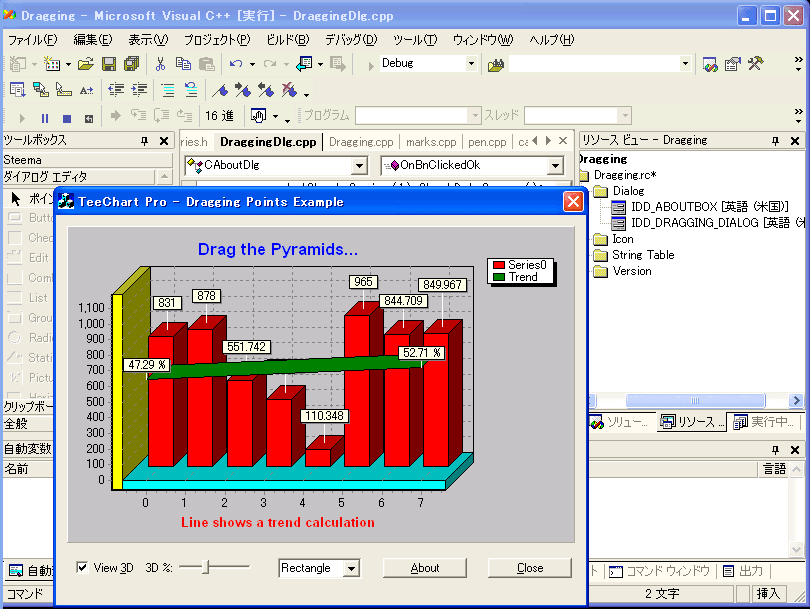Viewport: 810px width, 609px height.
Task: Expand the Navigate Backward dropdown arrow
Action: coord(320,64)
